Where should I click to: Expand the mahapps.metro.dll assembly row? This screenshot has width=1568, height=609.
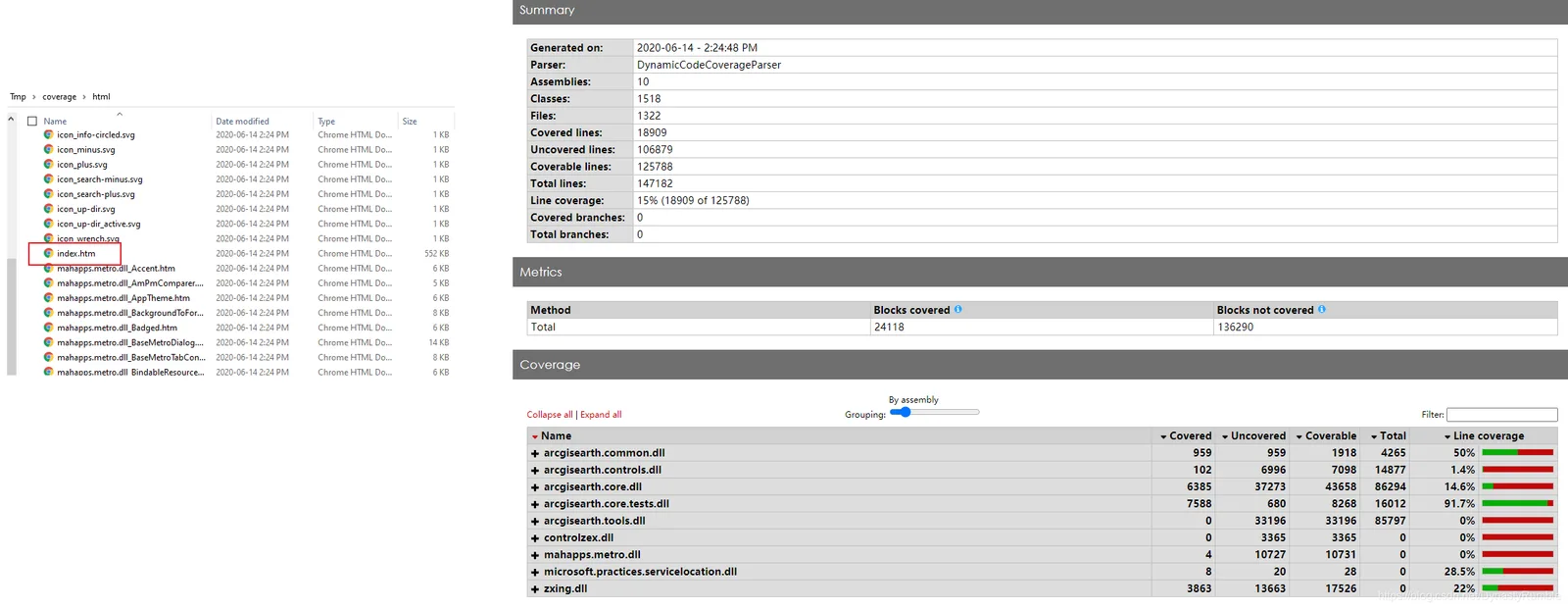point(535,555)
